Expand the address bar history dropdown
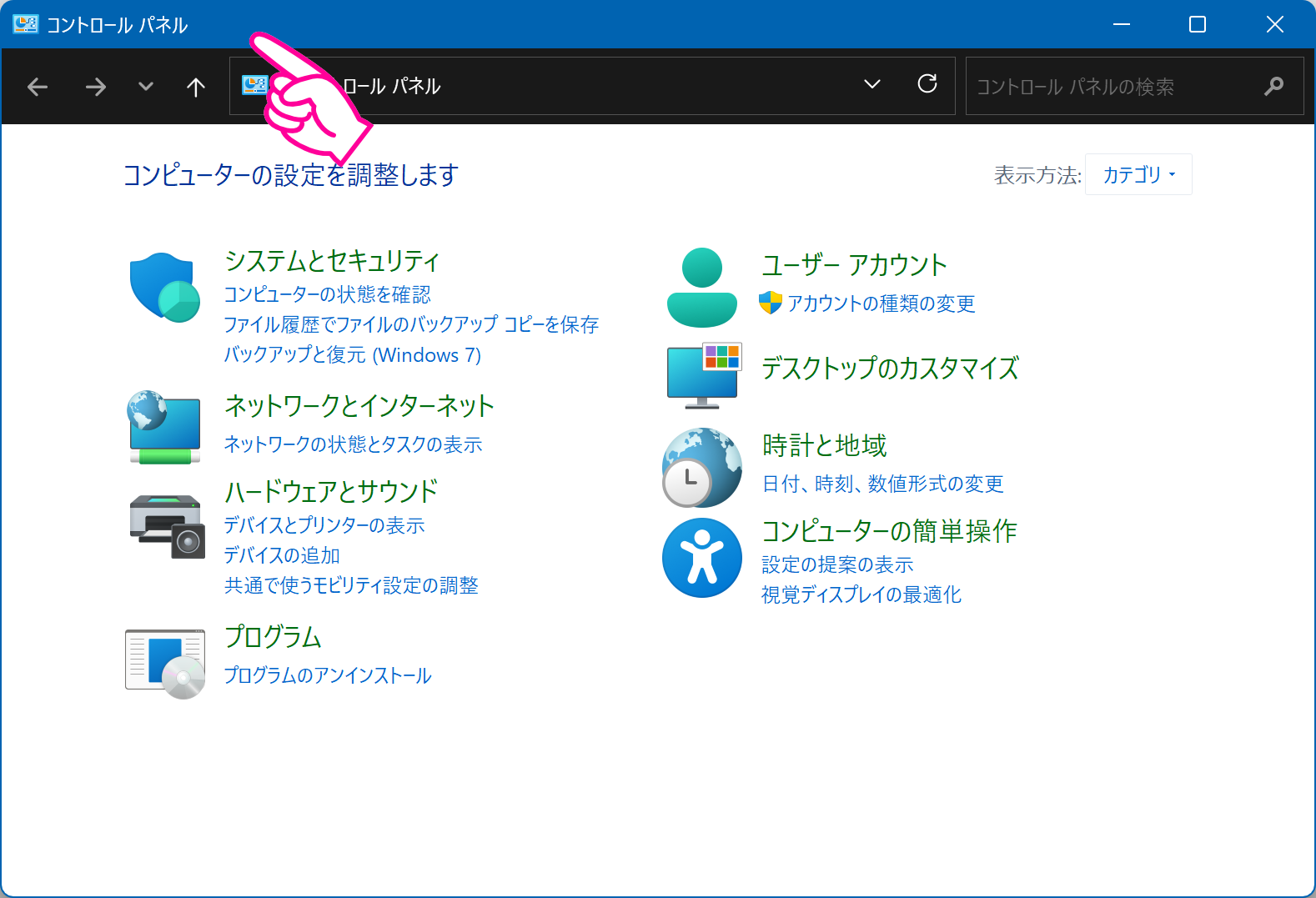 tap(871, 84)
